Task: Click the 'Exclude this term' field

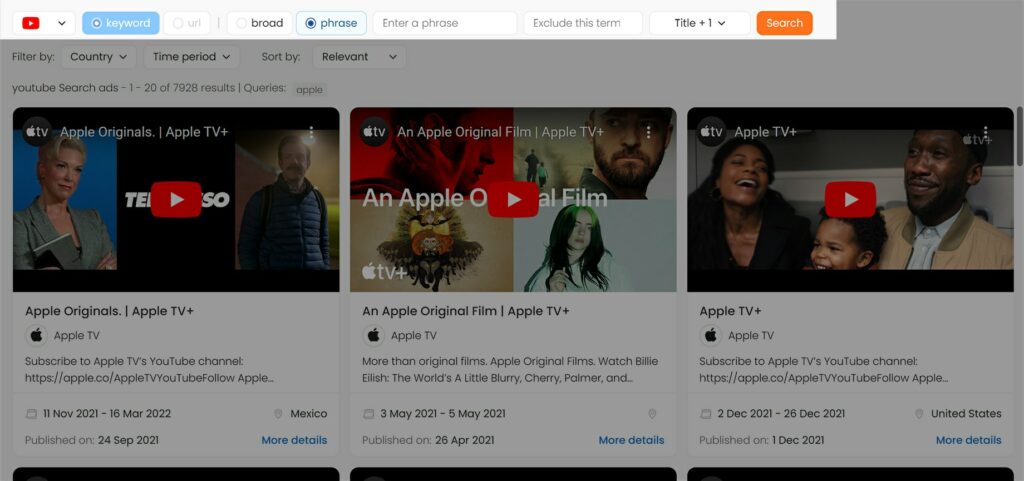Action: tap(583, 23)
